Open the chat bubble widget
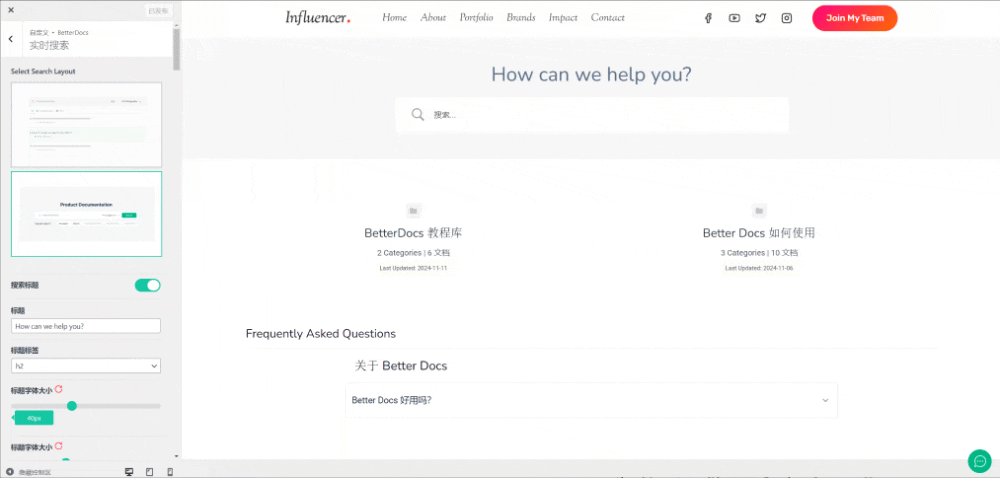Viewport: 1000px width, 478px height. click(x=980, y=461)
